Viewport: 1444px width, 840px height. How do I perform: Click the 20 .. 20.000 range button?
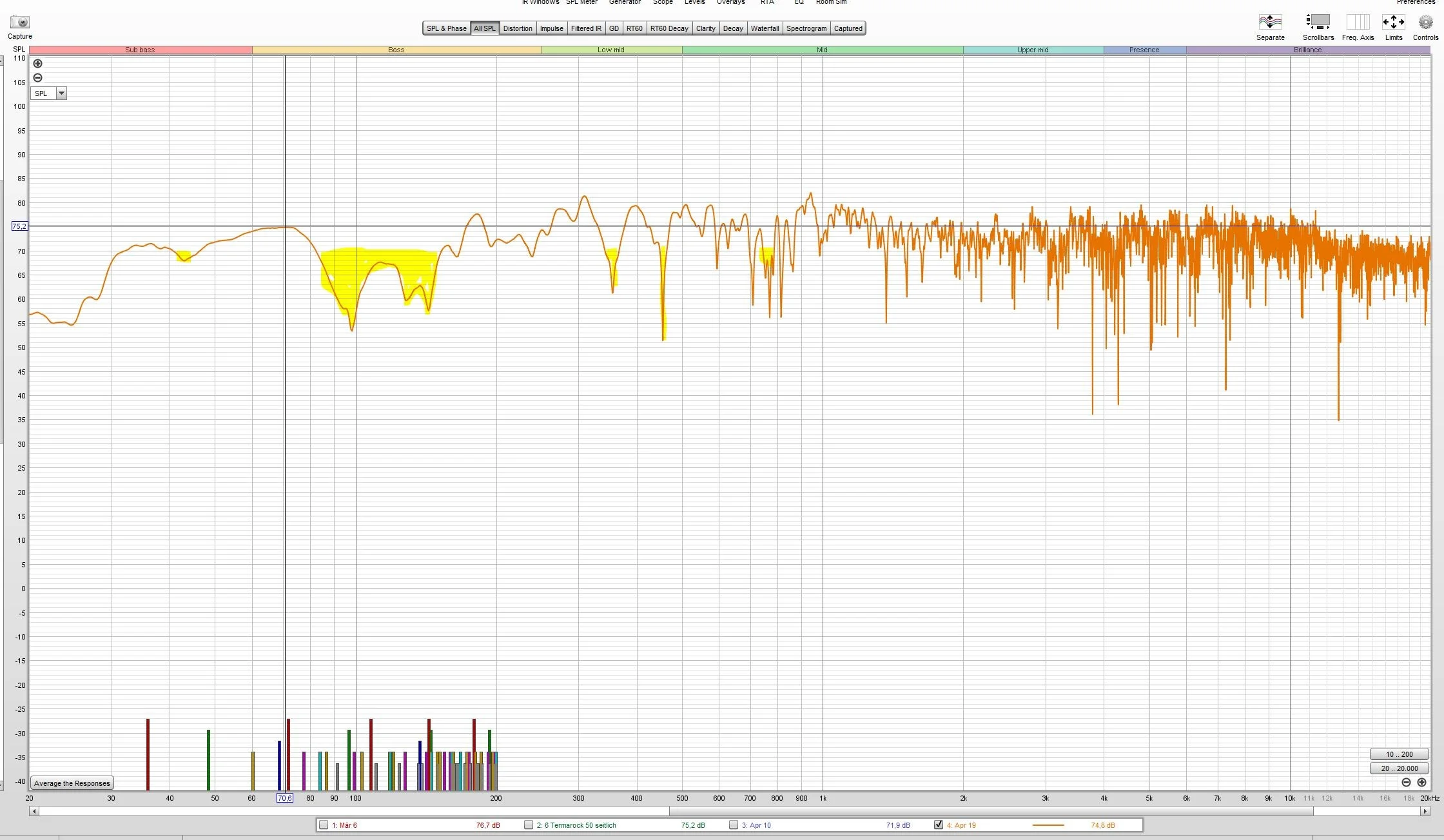point(1399,768)
